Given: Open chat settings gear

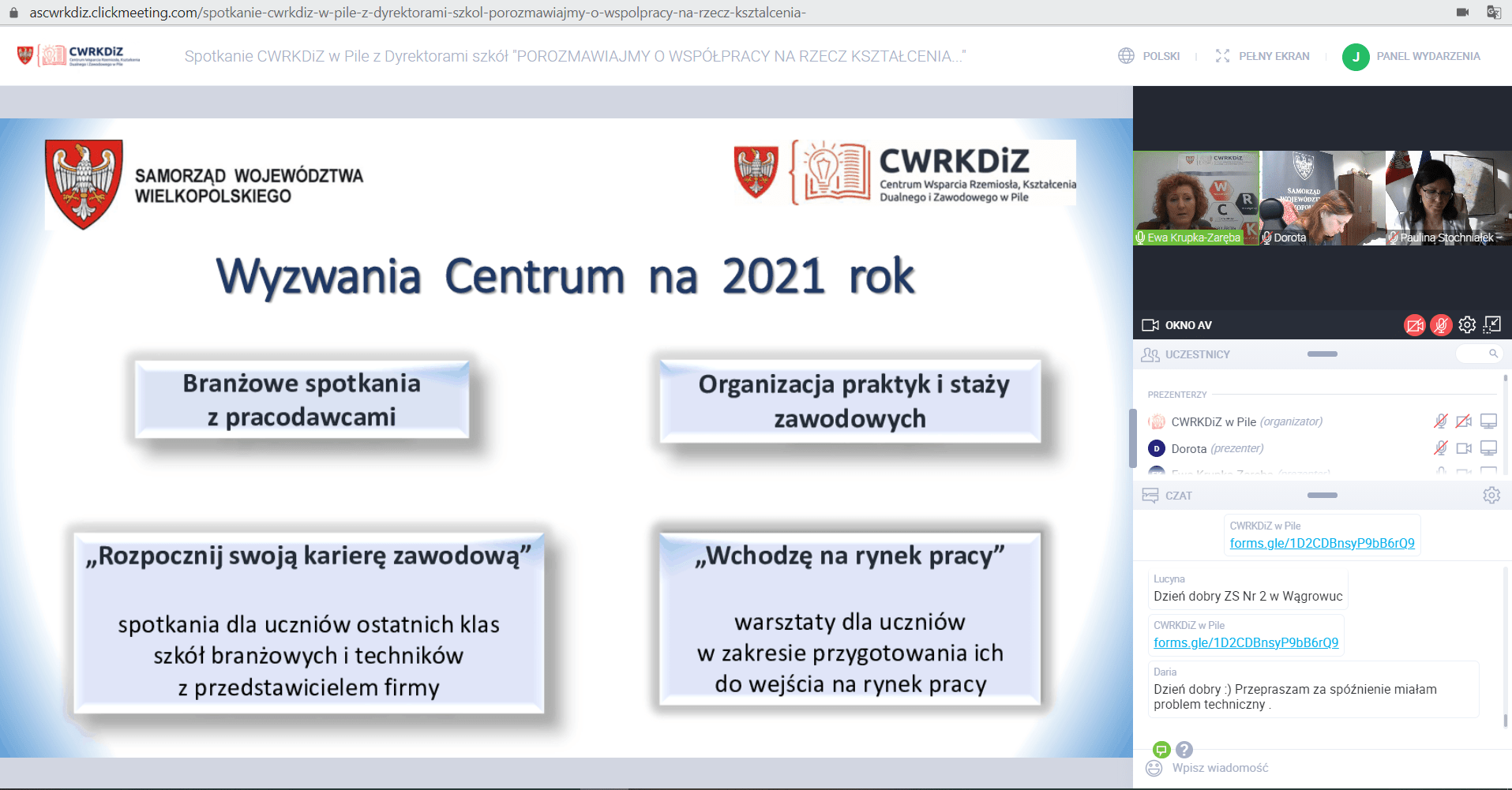Looking at the screenshot, I should pos(1491,496).
